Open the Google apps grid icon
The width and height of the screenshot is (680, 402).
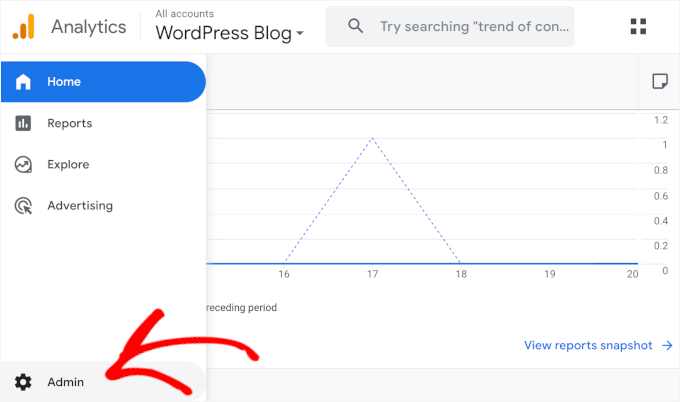[x=640, y=27]
